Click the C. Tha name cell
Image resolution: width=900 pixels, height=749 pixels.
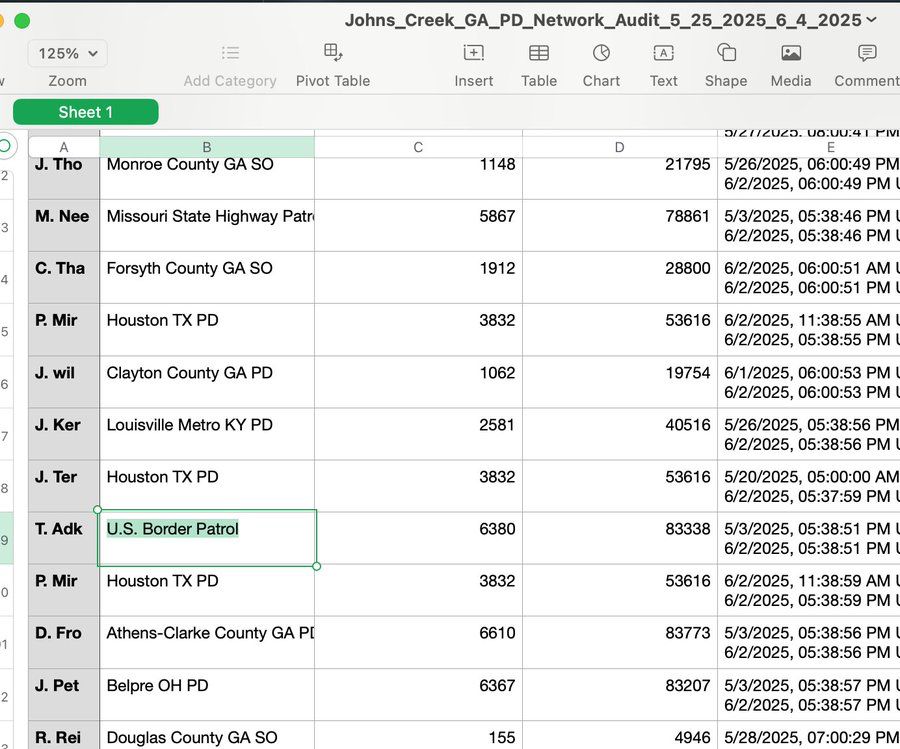pyautogui.click(x=64, y=277)
